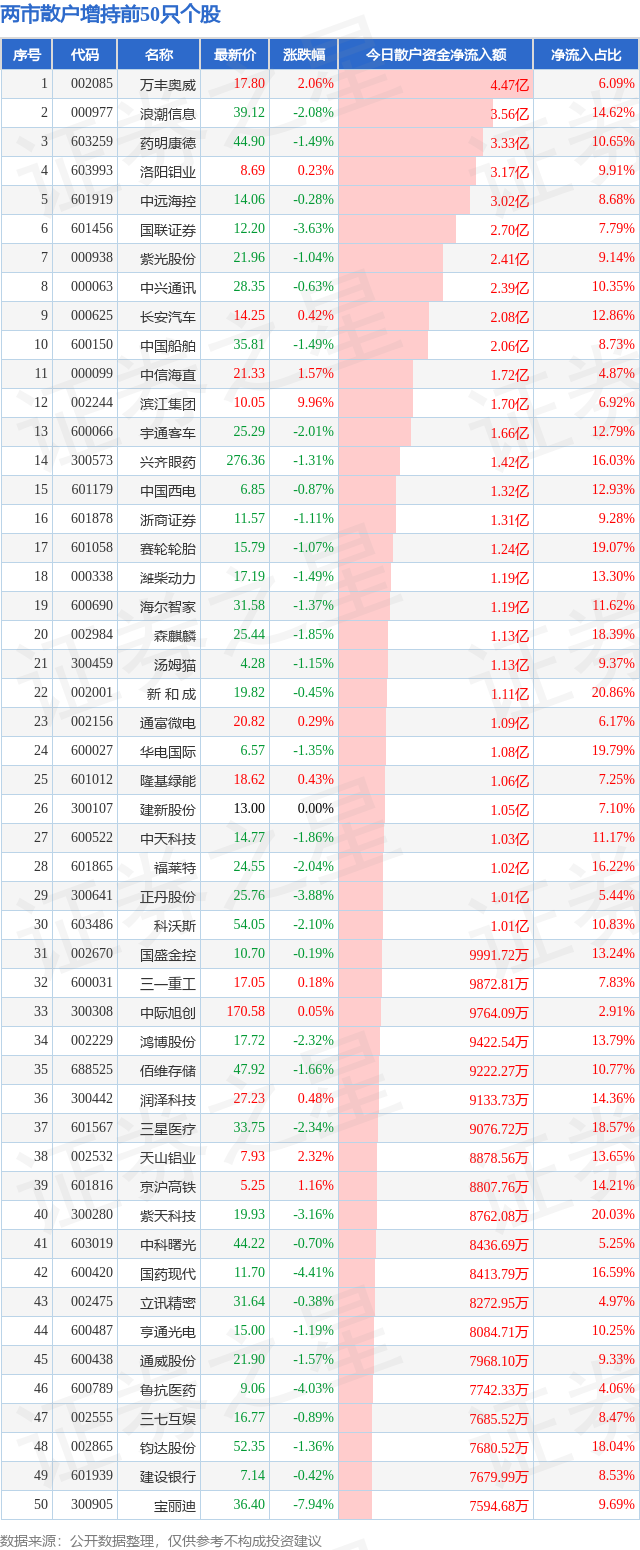The height and width of the screenshot is (1550, 640).
Task: Click the 2.41亿 inflow bar for 紫光股份
Action: click(391, 258)
